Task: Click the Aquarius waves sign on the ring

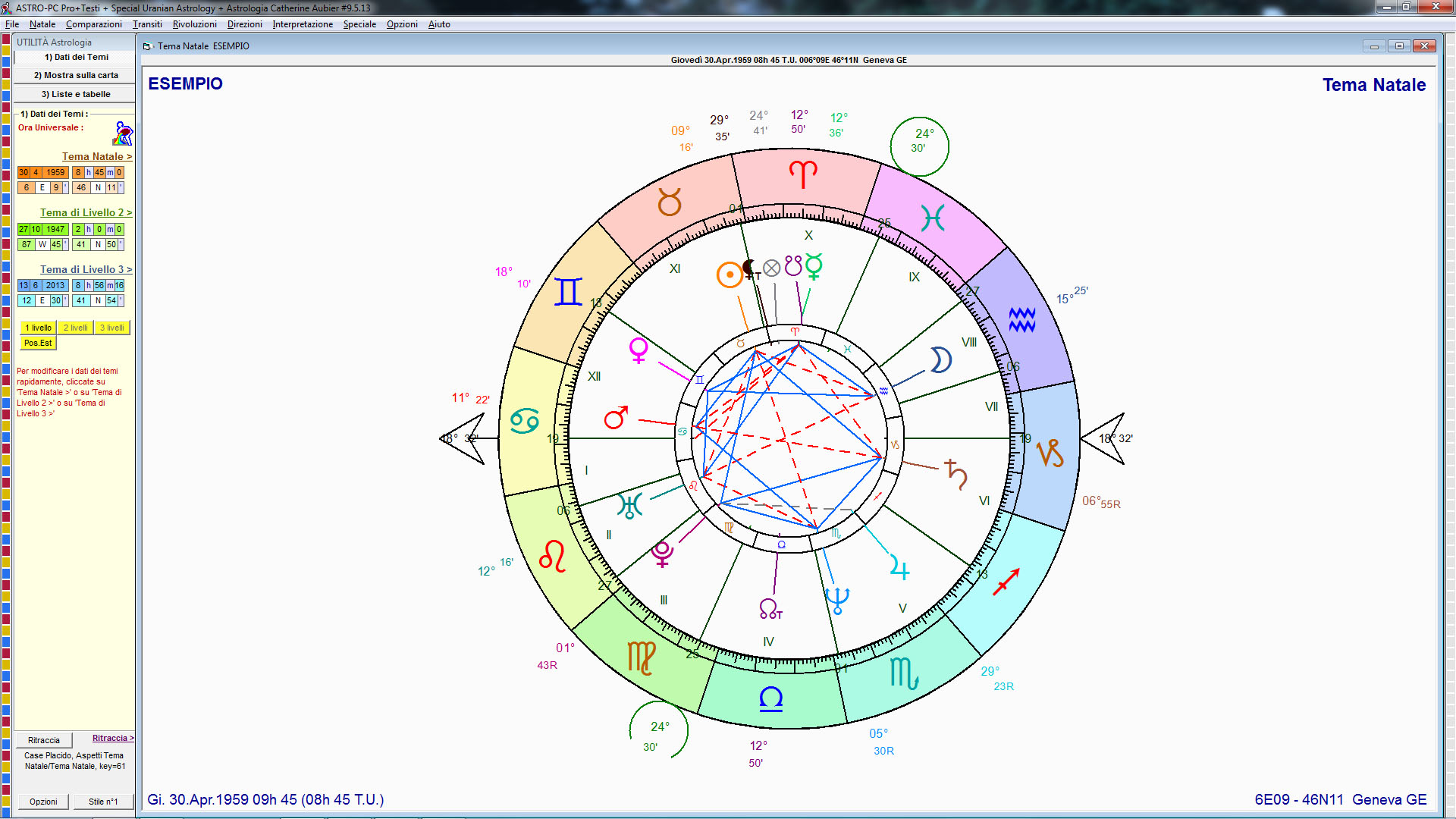Action: click(1021, 320)
